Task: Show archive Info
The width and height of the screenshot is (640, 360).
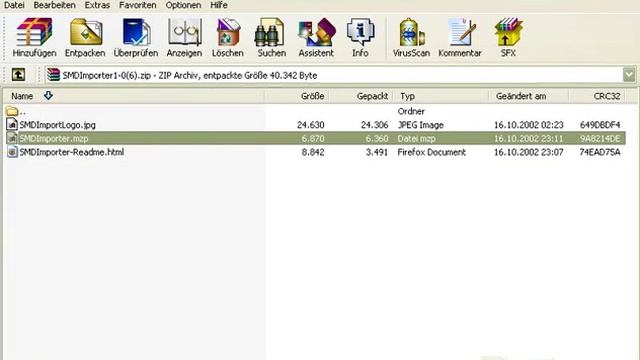Action: (x=360, y=32)
